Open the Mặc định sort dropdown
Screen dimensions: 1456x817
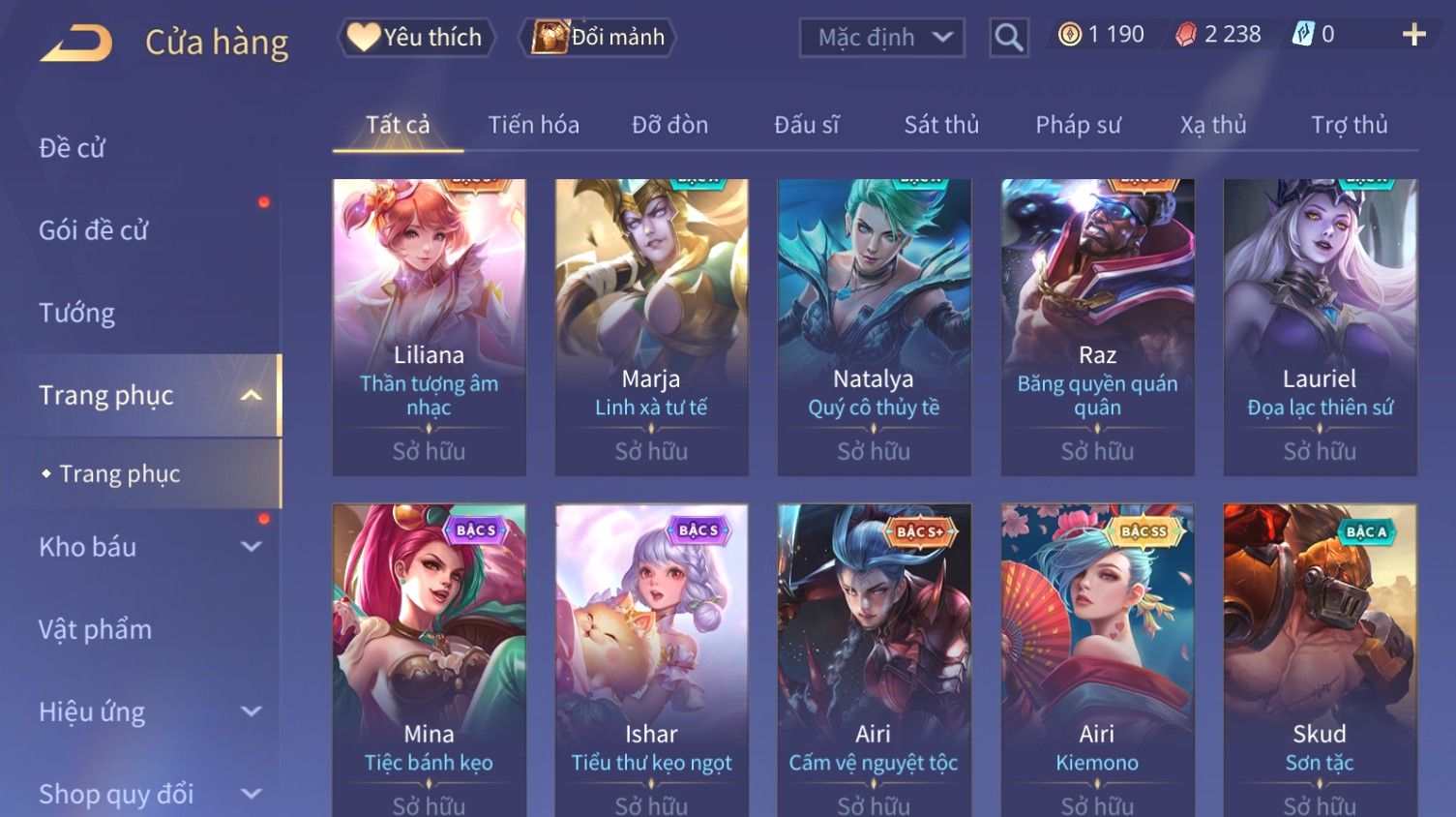tap(882, 38)
